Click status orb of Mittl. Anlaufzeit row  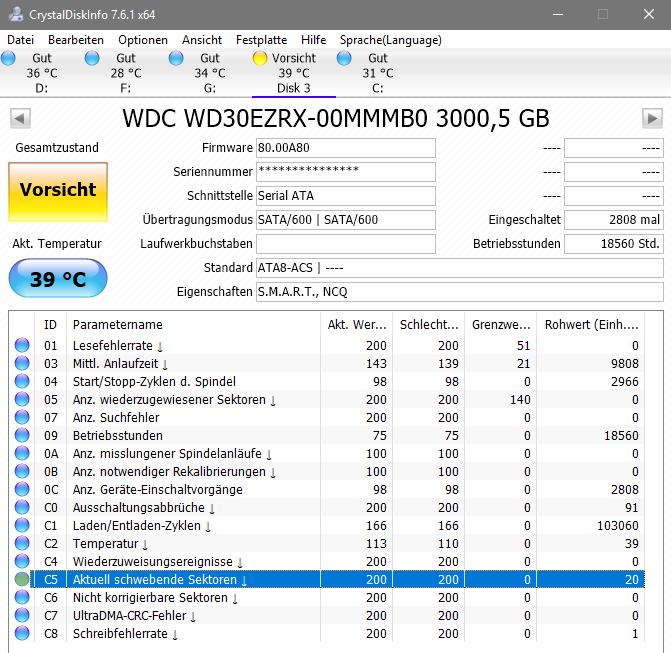coord(22,363)
